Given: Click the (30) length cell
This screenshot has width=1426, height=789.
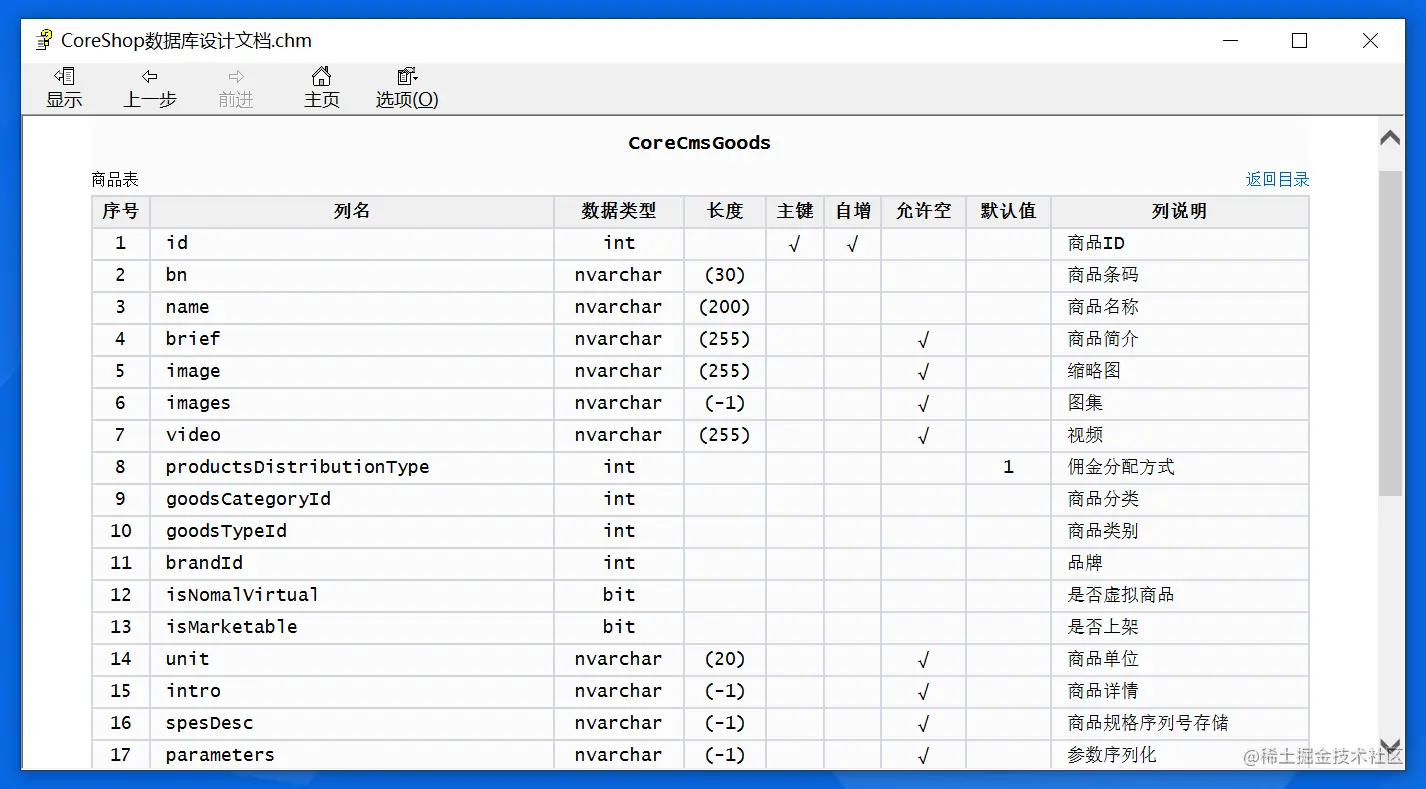Looking at the screenshot, I should (x=725, y=275).
